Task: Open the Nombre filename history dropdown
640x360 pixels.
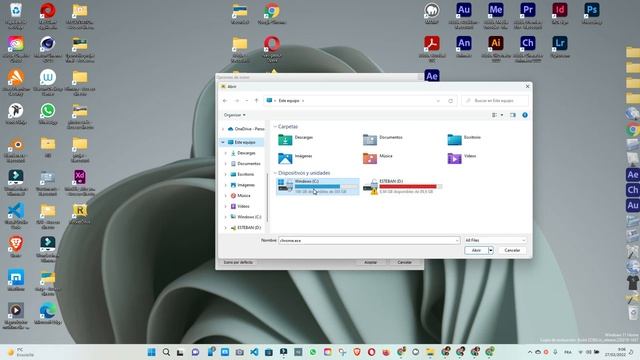Action: point(457,240)
